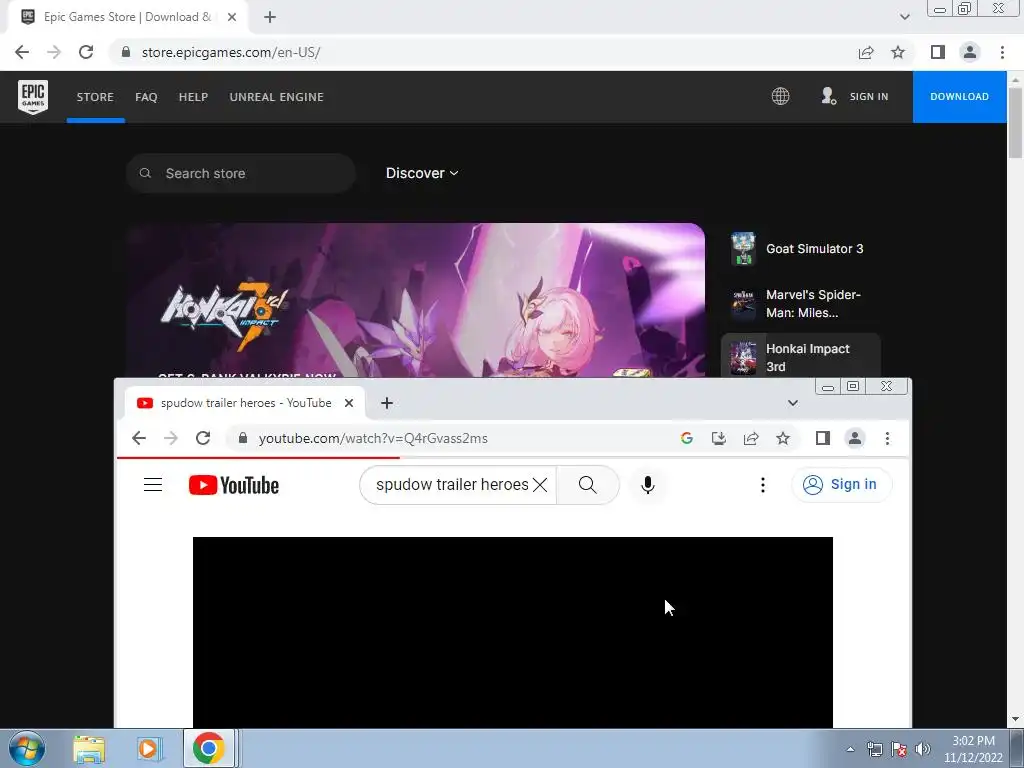Open Windows Explorer from taskbar

pyautogui.click(x=89, y=748)
